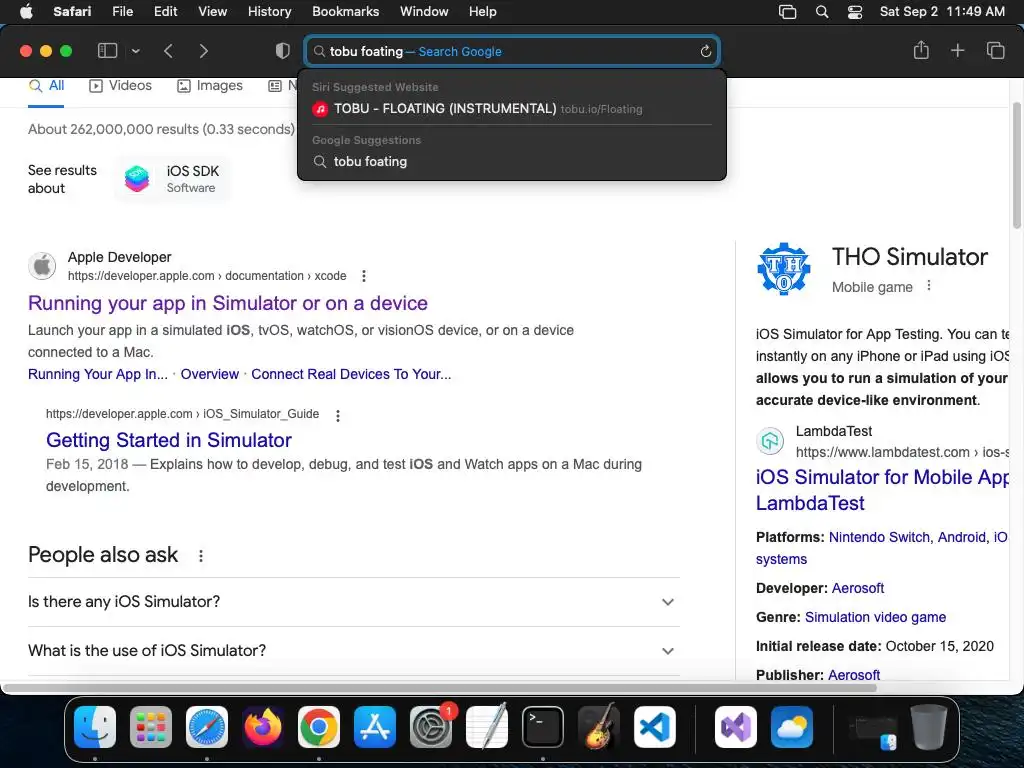
Task: Open the Apple menu
Action: [x=26, y=12]
